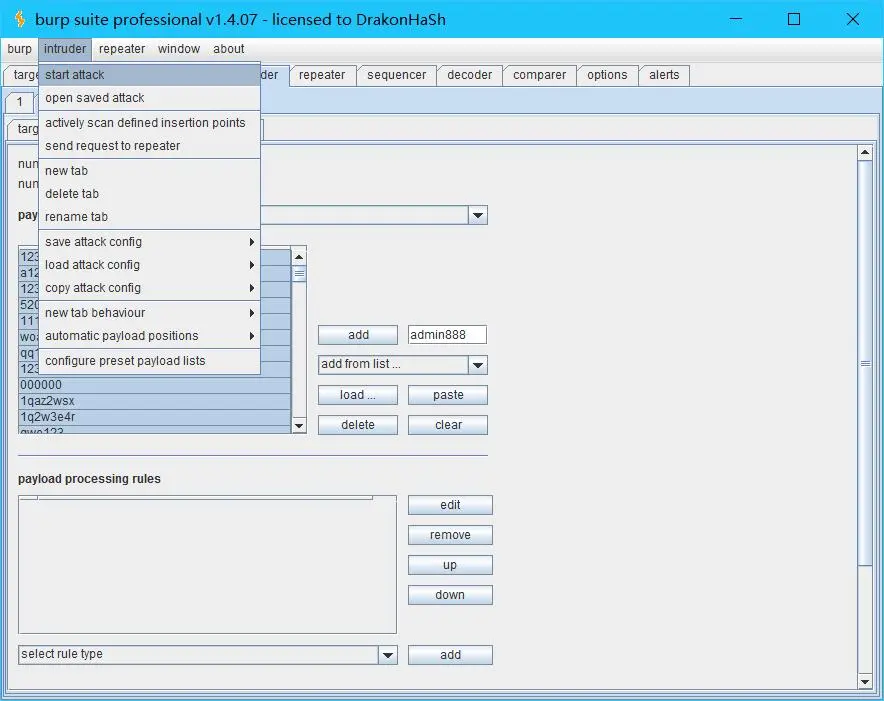Open the payload set type dropdown arrow
The height and width of the screenshot is (701, 884).
(478, 215)
